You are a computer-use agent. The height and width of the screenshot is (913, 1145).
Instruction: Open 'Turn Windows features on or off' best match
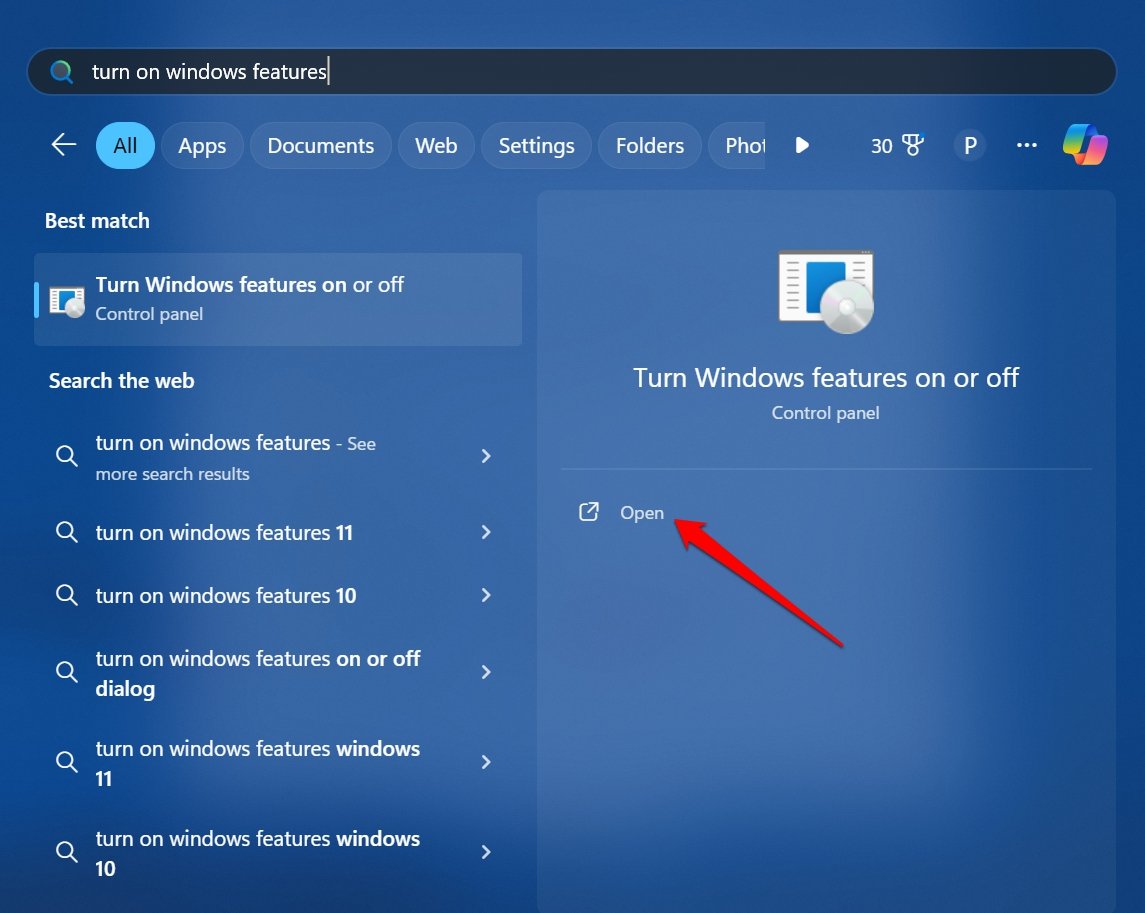click(278, 299)
